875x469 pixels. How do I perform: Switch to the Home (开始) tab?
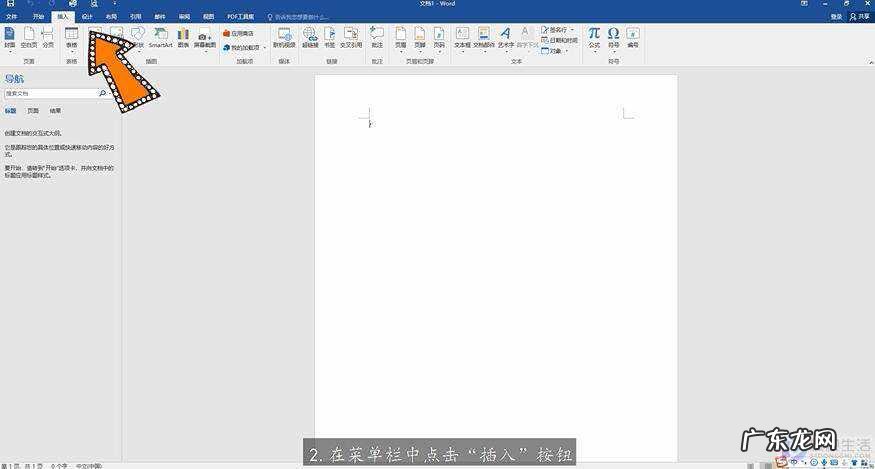[x=38, y=17]
